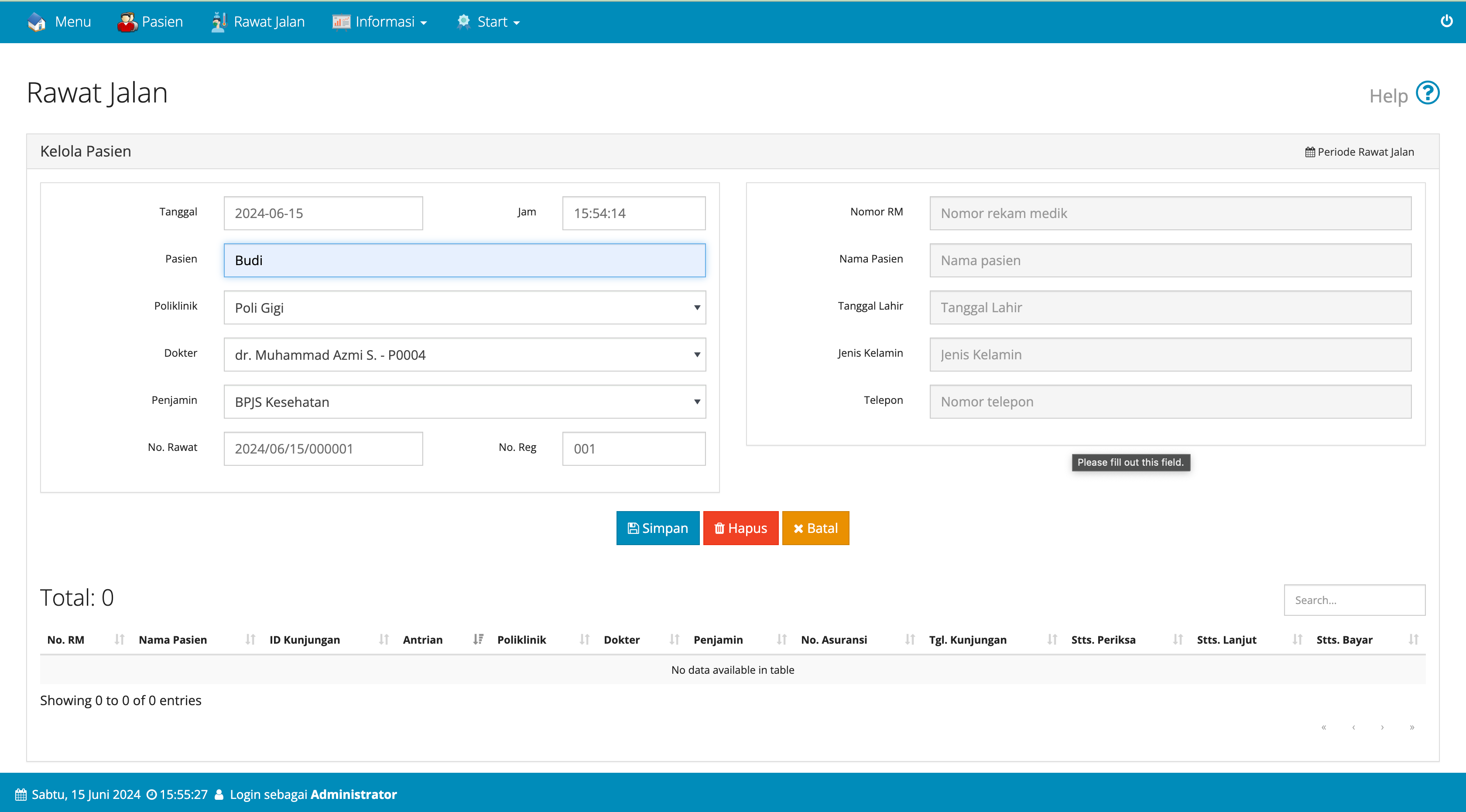Screen dimensions: 1466x812
Task: Click the Periode Rawat Jalan calendar icon
Action: click(1310, 152)
